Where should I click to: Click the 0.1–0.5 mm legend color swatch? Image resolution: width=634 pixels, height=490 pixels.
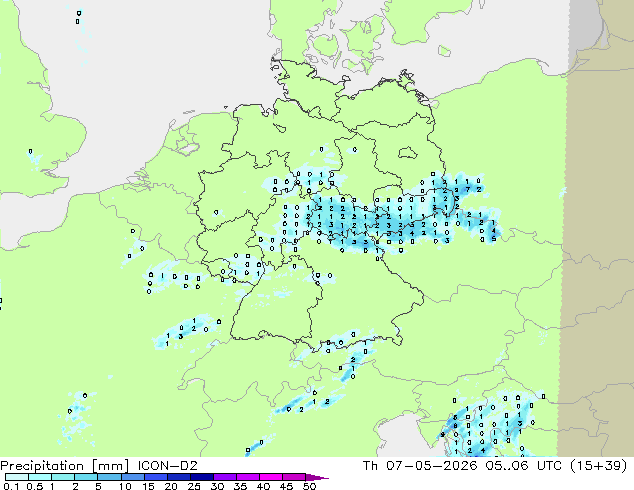(x=17, y=477)
